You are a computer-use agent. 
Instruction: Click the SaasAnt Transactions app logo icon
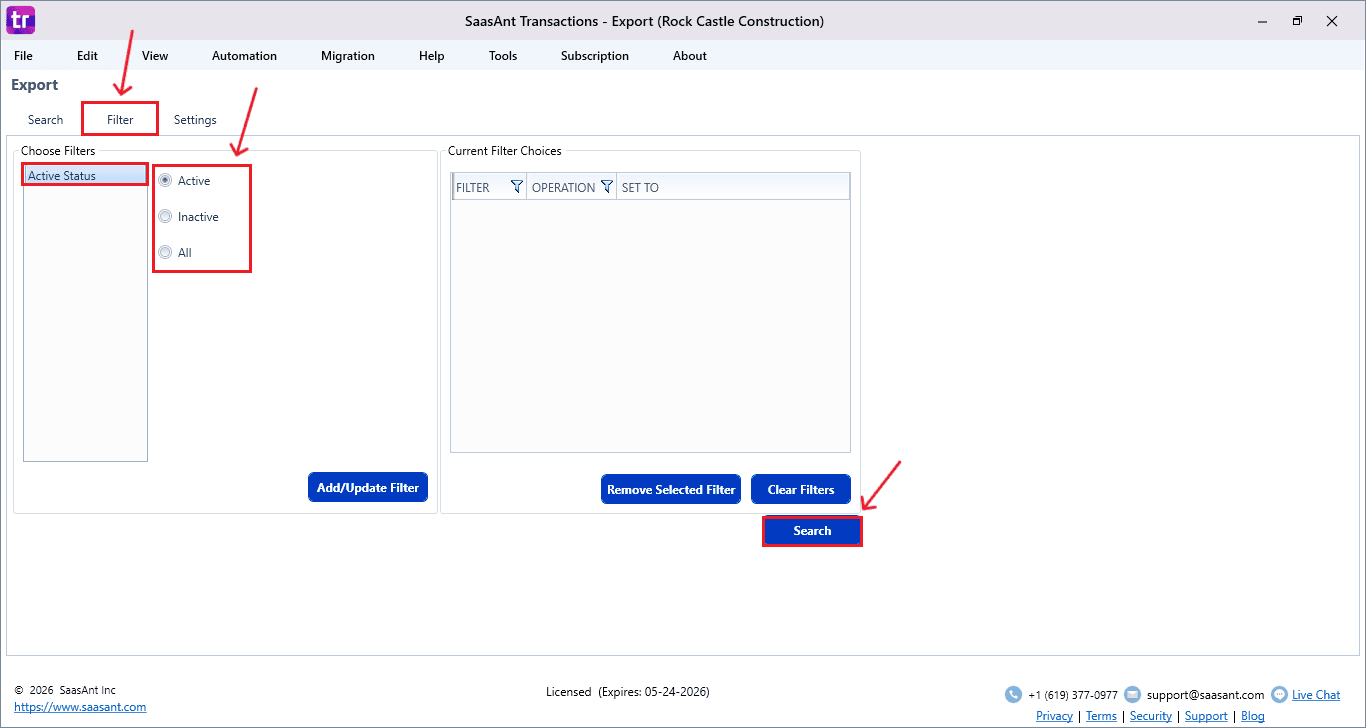click(x=21, y=20)
